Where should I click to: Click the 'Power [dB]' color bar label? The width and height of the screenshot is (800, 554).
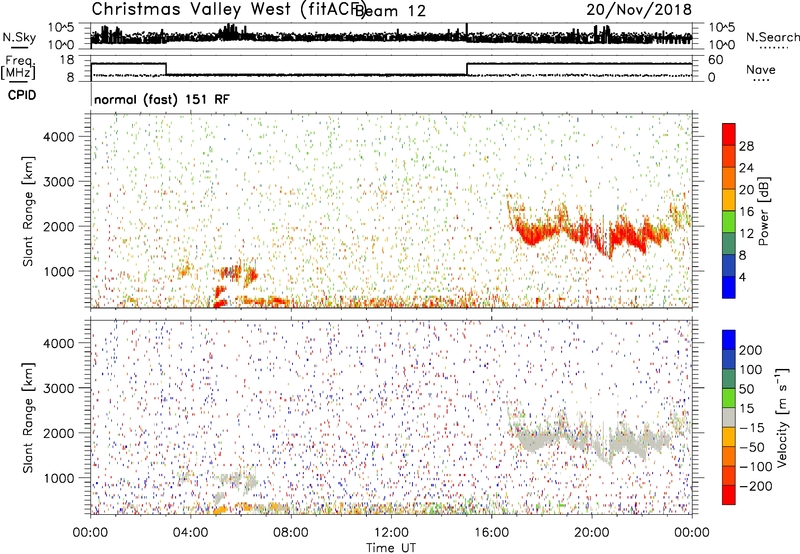[763, 211]
